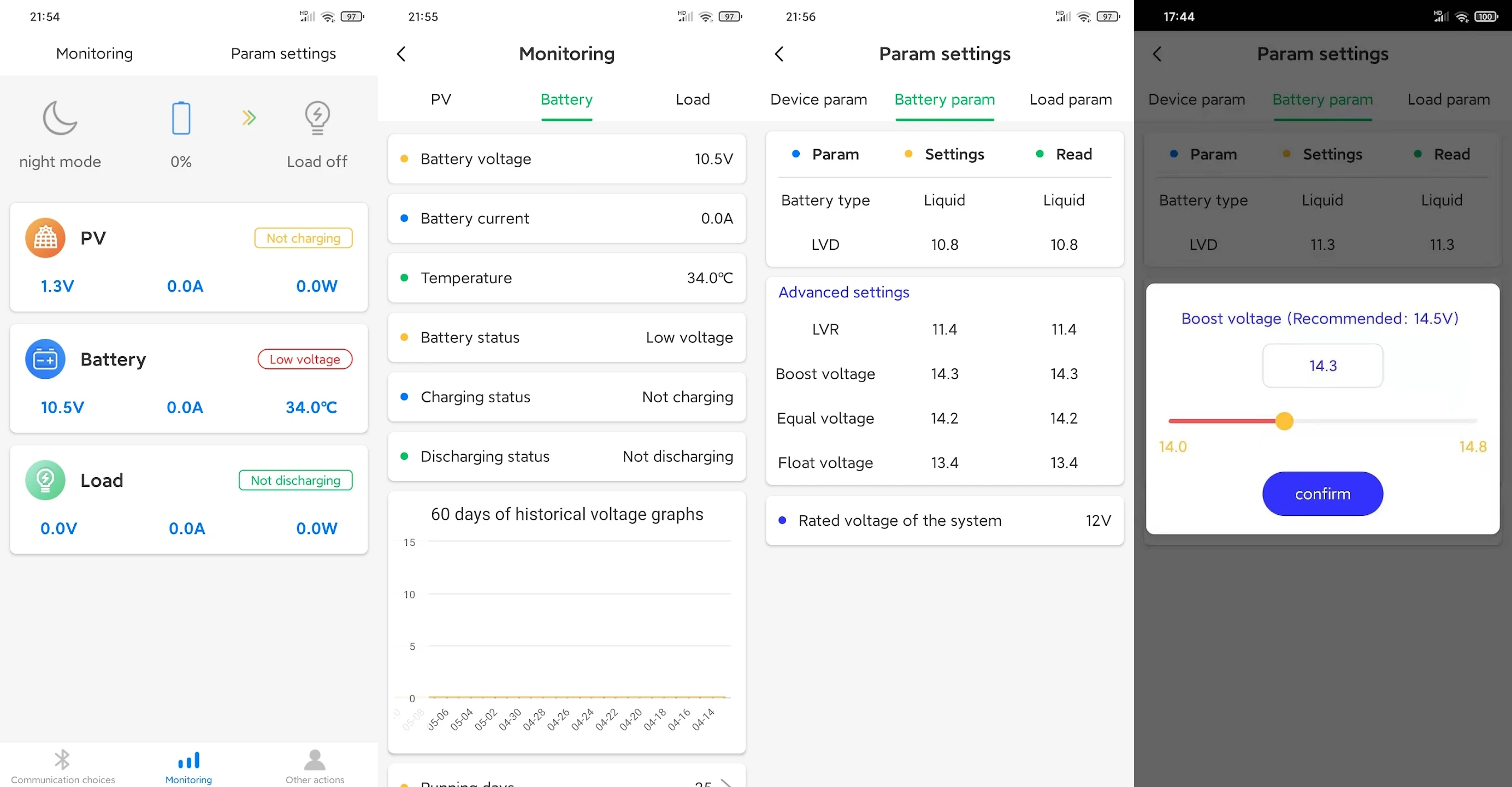Open Load param tab at 21:56
1512x787 pixels.
coord(1071,99)
